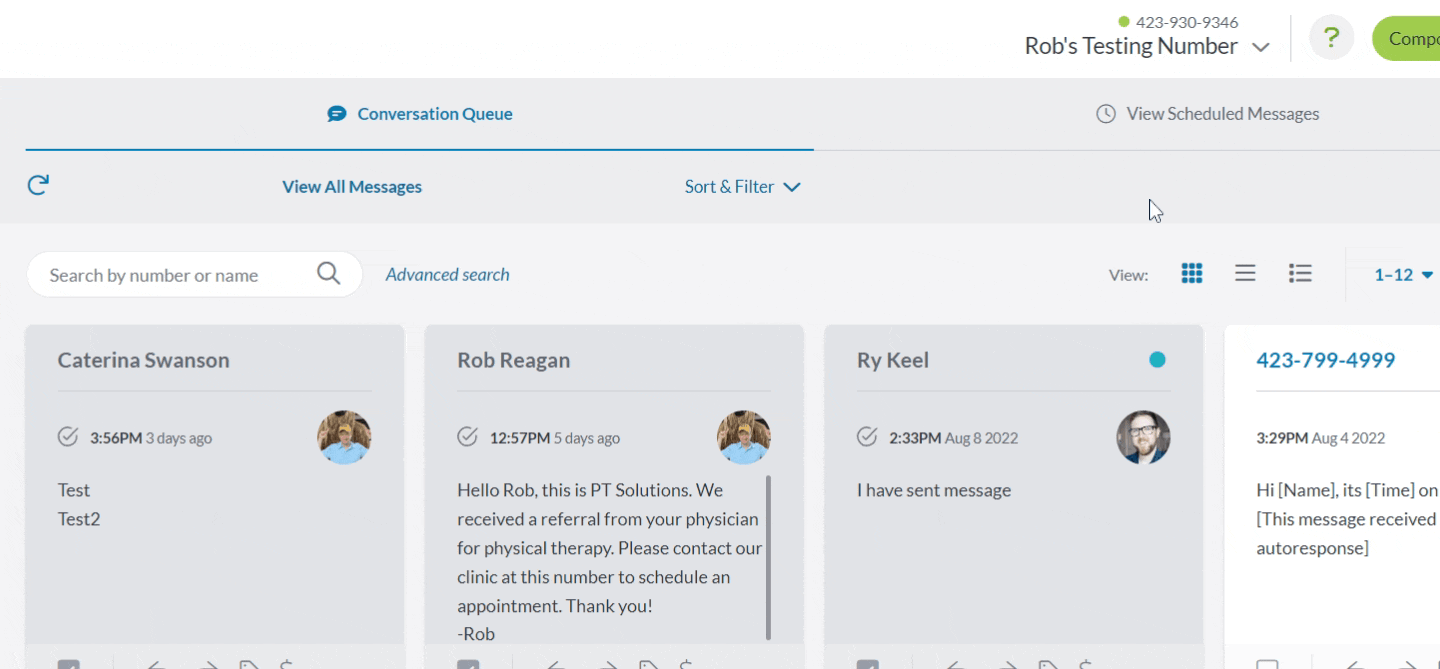Screen dimensions: 1440x669
Task: Click the refresh conversations icon
Action: coord(38,185)
